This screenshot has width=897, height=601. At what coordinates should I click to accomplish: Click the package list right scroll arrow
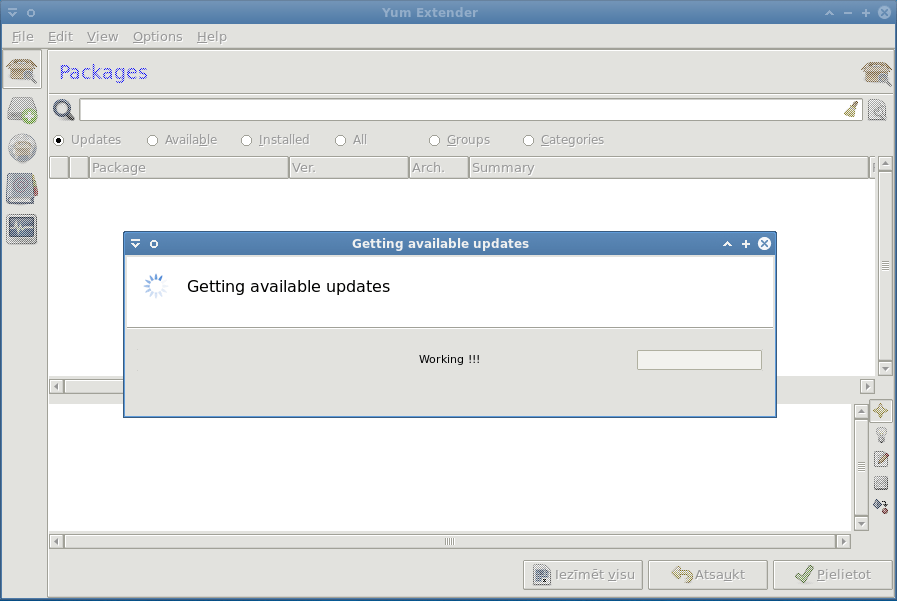[868, 387]
